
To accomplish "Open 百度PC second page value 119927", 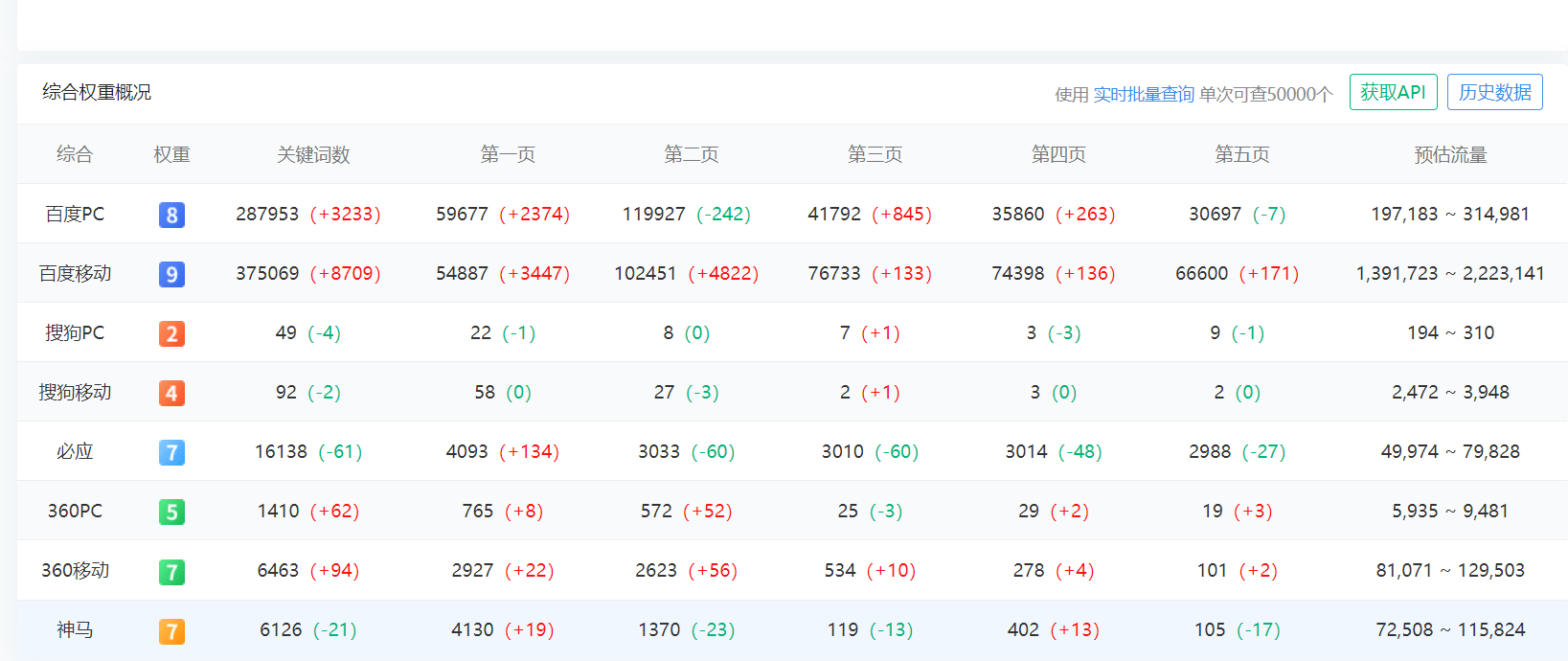I will (654, 214).
